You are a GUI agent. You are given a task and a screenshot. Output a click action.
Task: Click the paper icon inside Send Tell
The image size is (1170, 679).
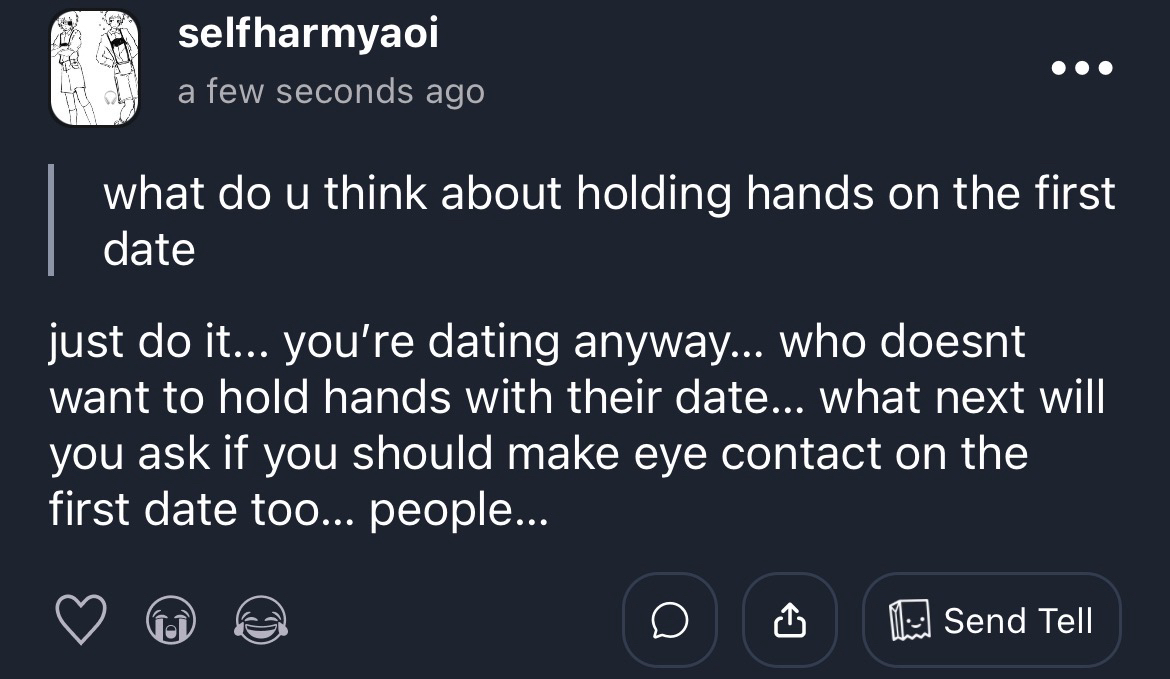point(908,621)
